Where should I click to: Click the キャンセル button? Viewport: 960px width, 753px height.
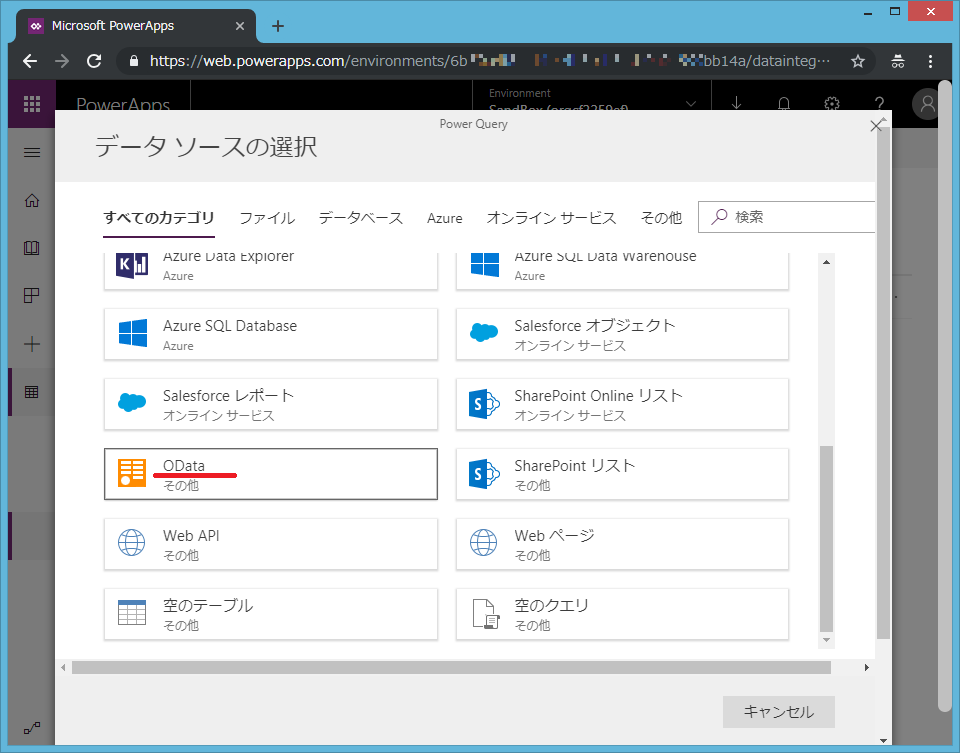point(779,712)
